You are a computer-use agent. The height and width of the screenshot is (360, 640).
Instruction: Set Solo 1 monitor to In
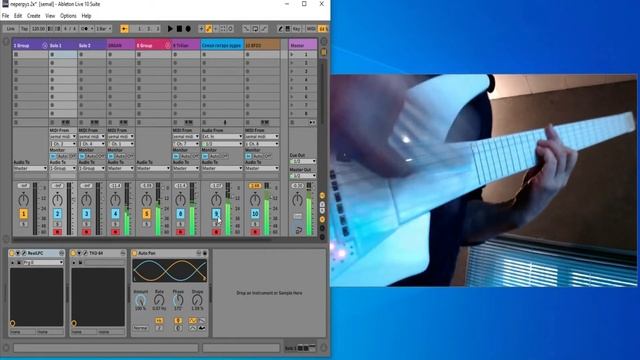(x=53, y=156)
